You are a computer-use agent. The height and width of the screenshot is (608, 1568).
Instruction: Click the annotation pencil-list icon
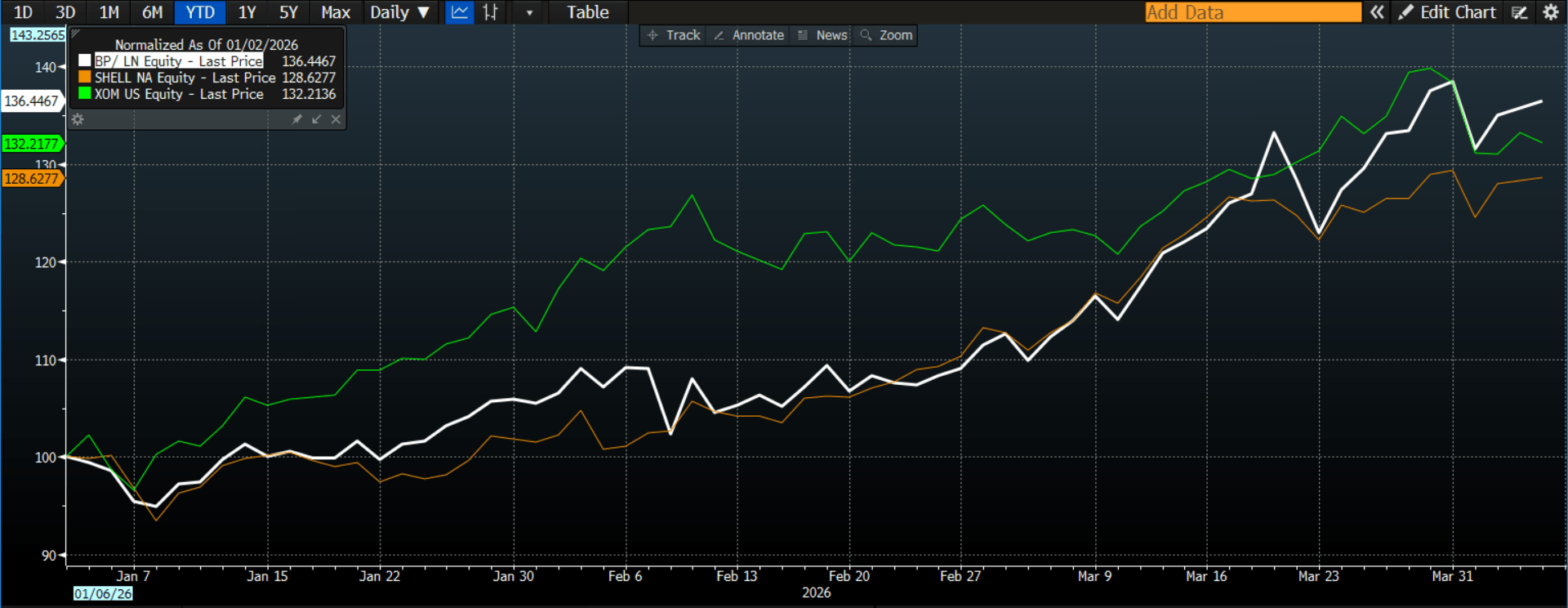click(1519, 12)
